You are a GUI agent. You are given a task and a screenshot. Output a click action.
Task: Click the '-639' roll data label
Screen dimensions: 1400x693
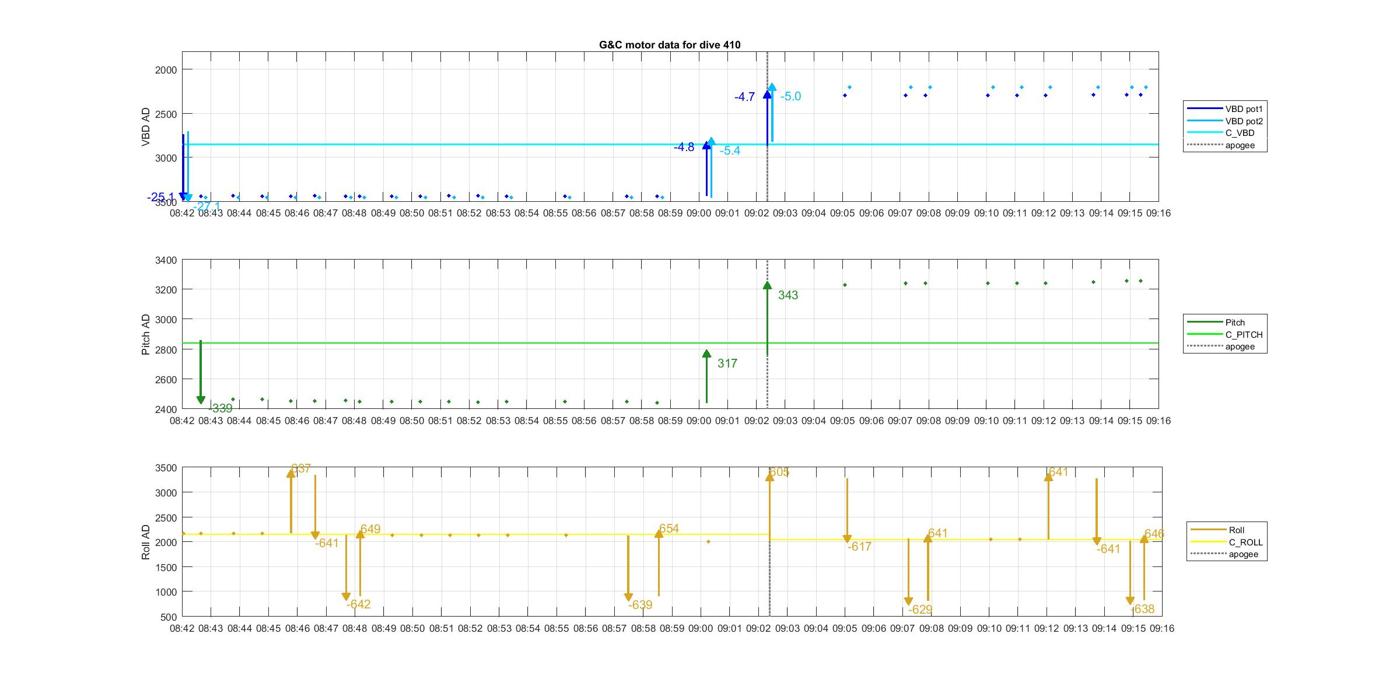[x=640, y=605]
